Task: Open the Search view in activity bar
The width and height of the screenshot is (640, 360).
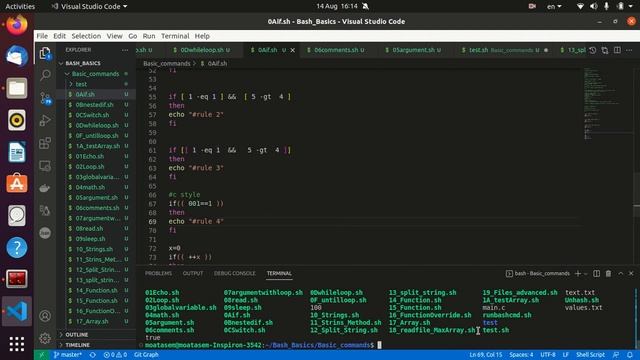Action: (45, 75)
